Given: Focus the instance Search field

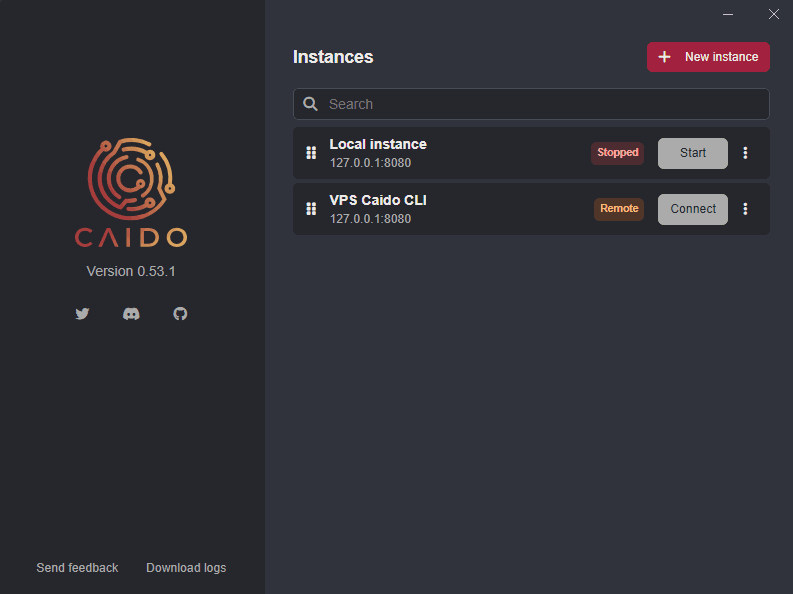Looking at the screenshot, I should point(540,104).
